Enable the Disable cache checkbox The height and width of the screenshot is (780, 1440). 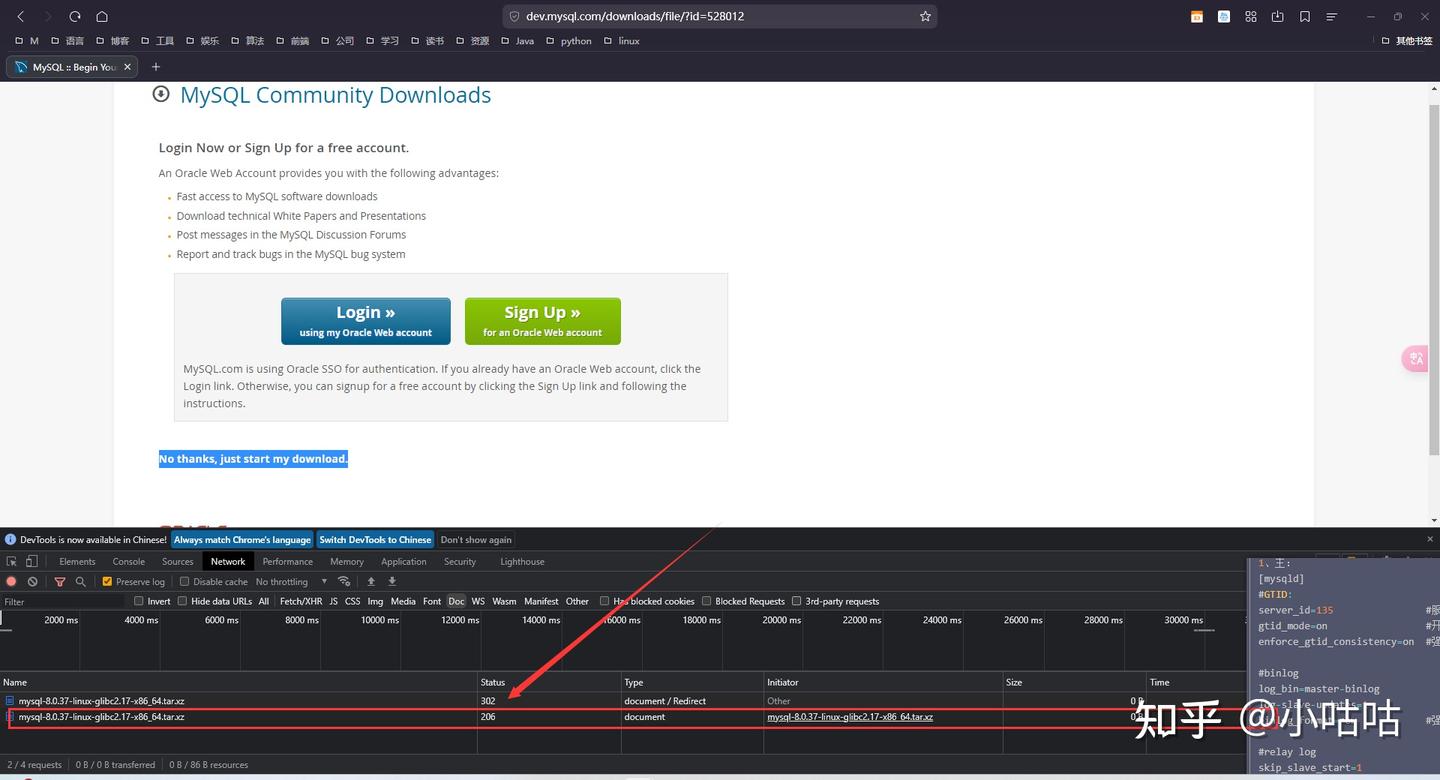click(185, 581)
